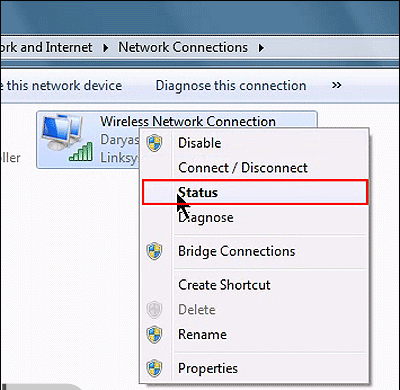This screenshot has height=390, width=400.
Task: Click the shield icon beside Bridge Connections
Action: (x=154, y=251)
